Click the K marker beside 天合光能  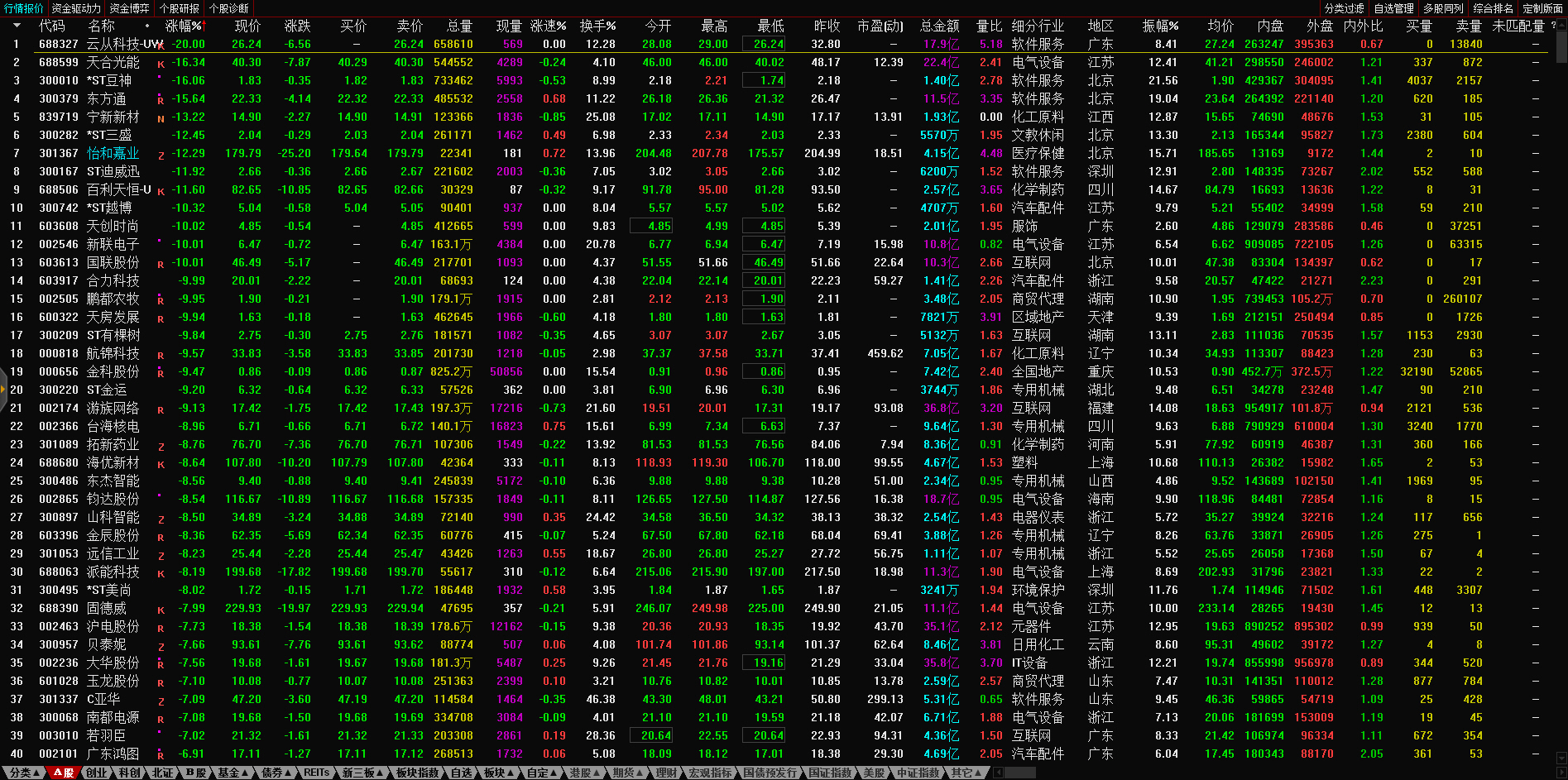click(161, 64)
